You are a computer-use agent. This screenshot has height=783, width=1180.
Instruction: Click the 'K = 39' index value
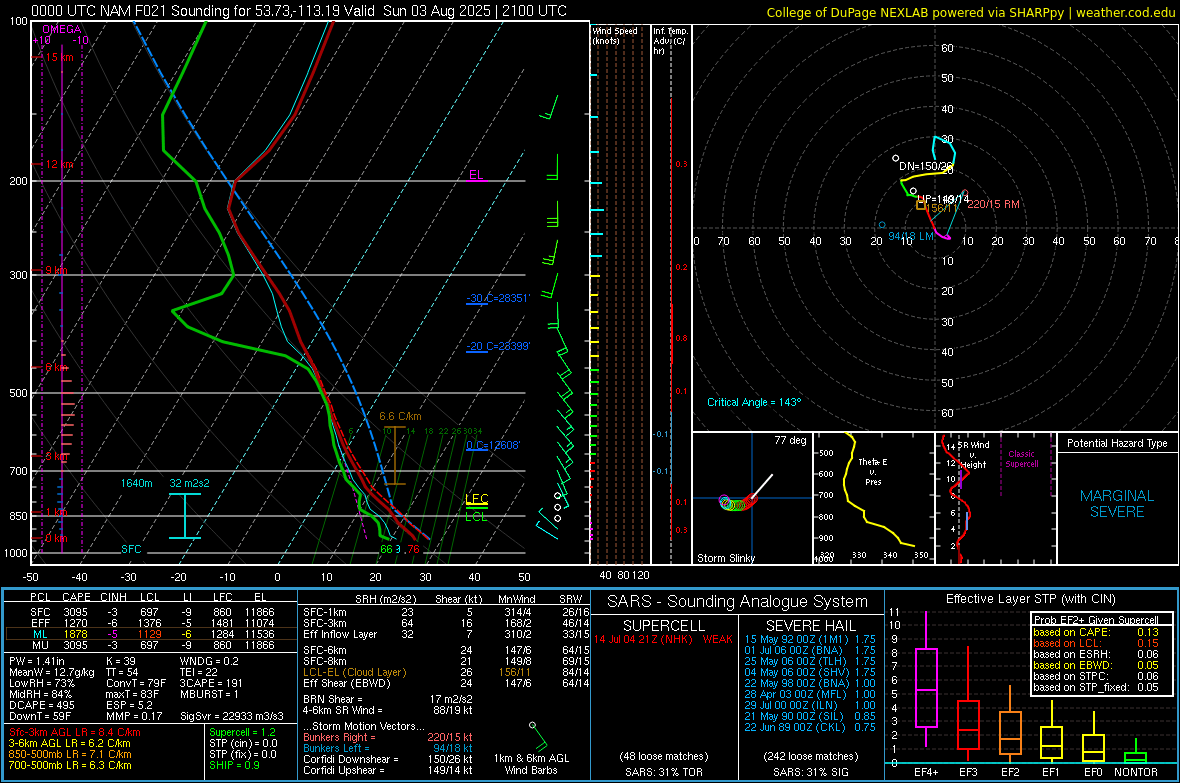coord(120,661)
